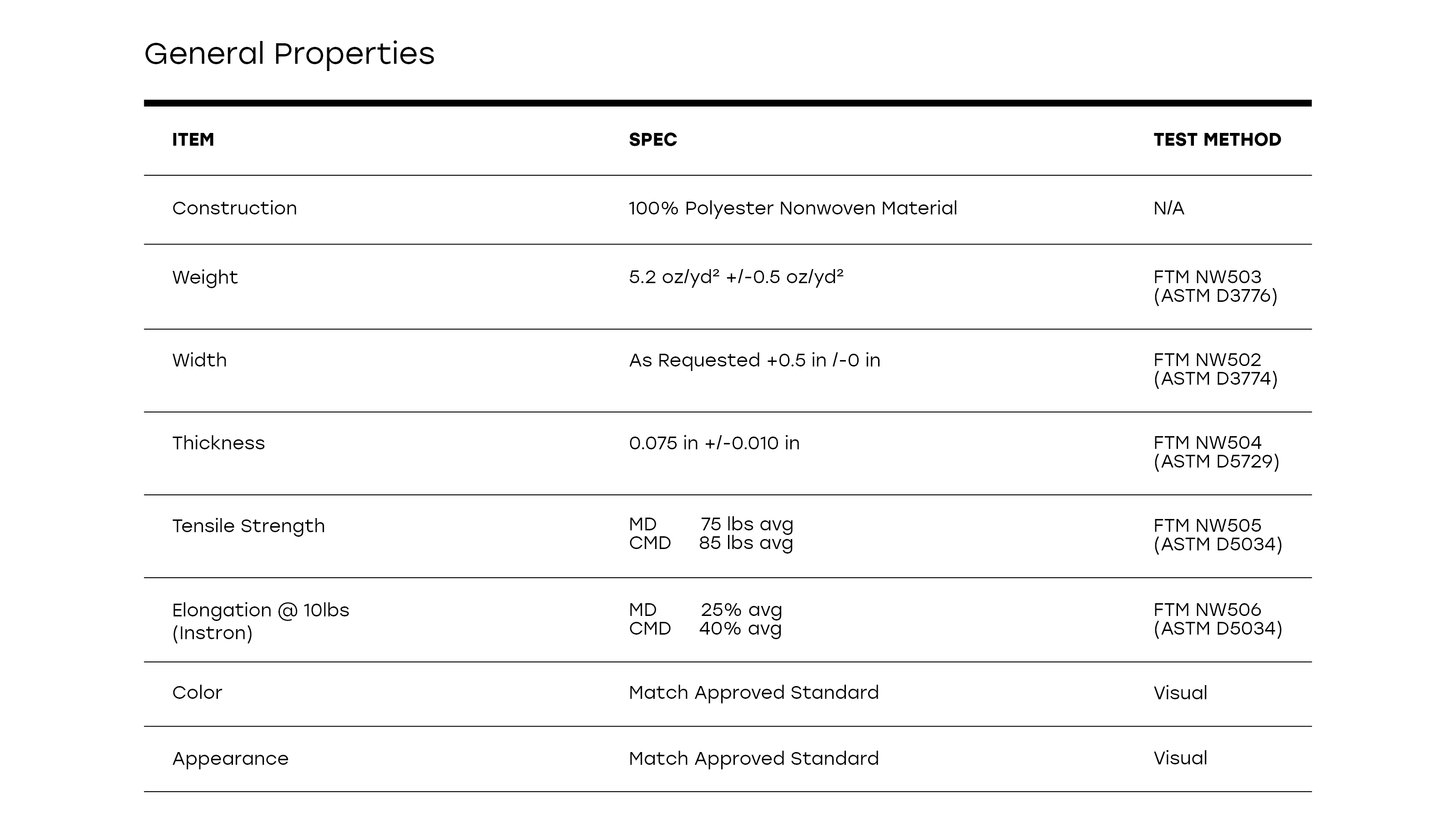Select the Construction row label
1456x829 pixels.
[x=234, y=209]
